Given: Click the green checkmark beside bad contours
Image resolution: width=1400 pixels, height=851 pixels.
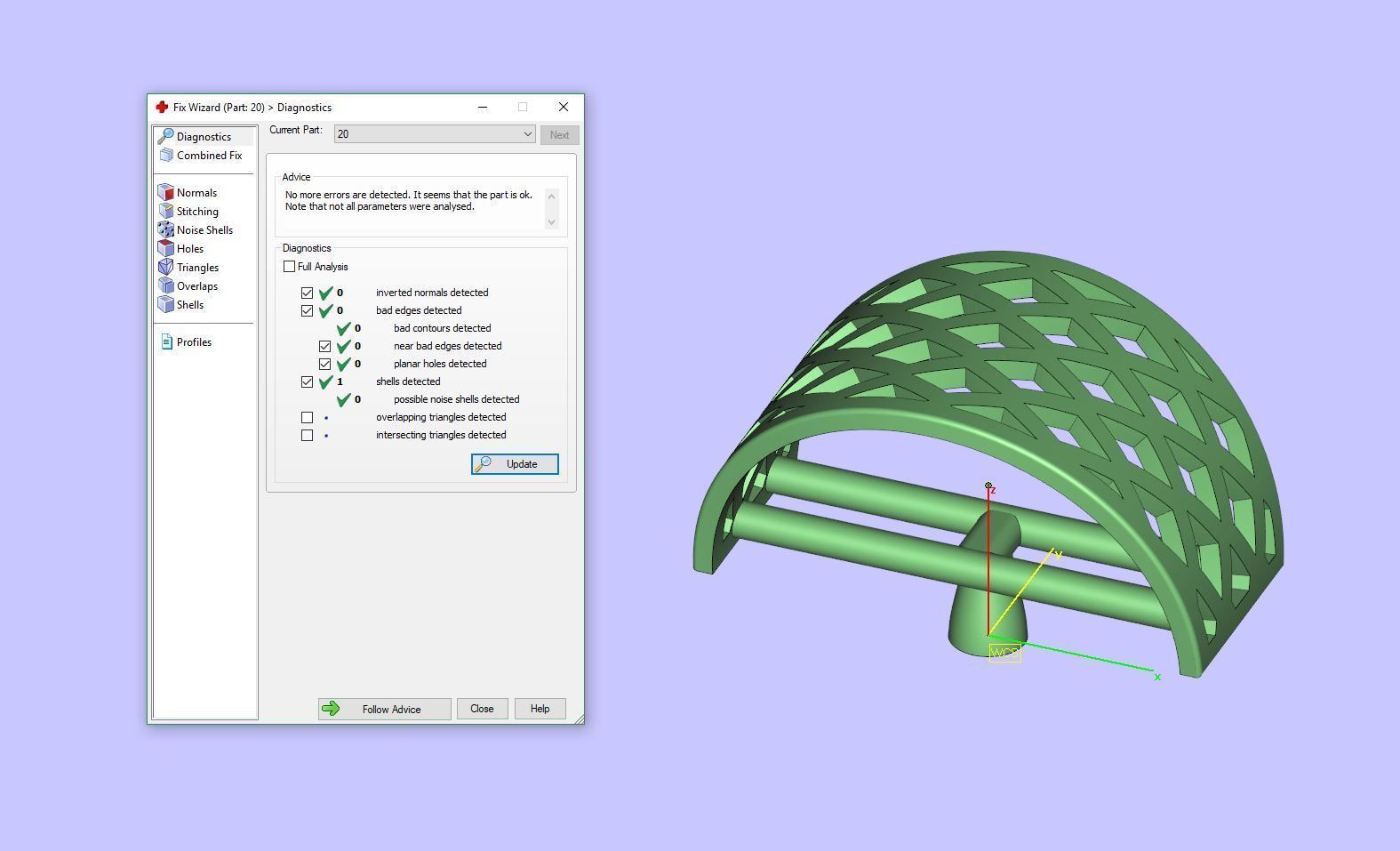Looking at the screenshot, I should point(344,328).
